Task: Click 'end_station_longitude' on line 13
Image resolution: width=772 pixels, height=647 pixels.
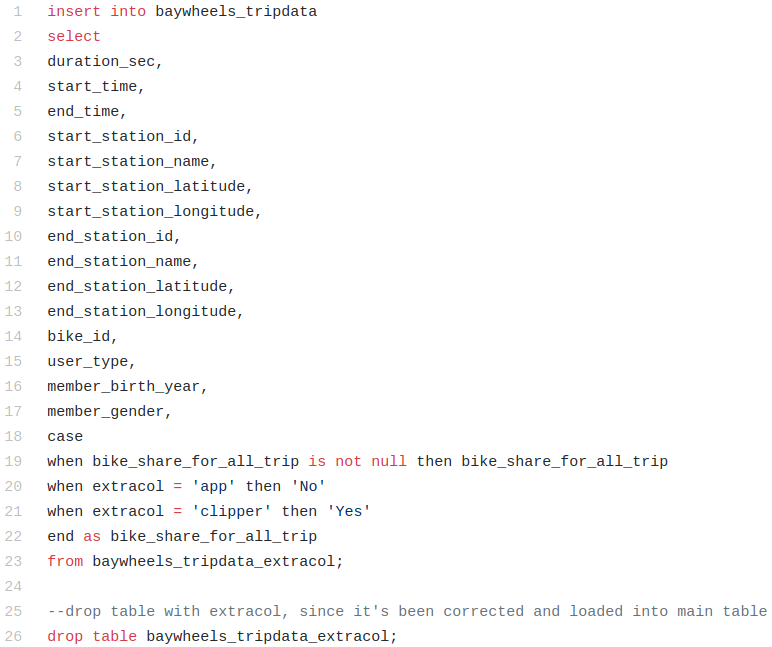Action: coord(142,312)
